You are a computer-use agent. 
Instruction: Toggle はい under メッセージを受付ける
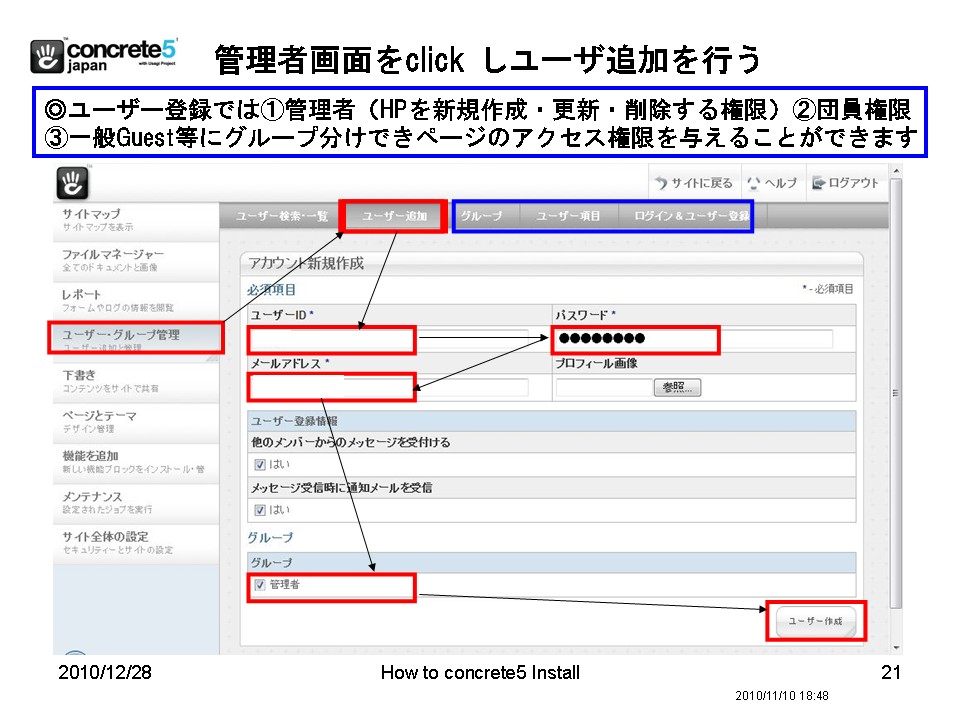pos(260,465)
